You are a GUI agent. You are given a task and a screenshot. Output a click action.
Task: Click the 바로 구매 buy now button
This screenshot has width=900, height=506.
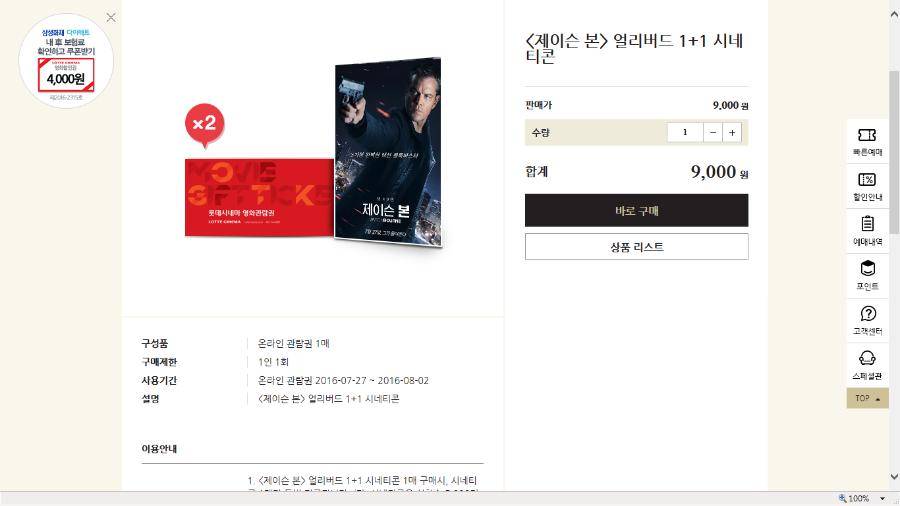637,211
